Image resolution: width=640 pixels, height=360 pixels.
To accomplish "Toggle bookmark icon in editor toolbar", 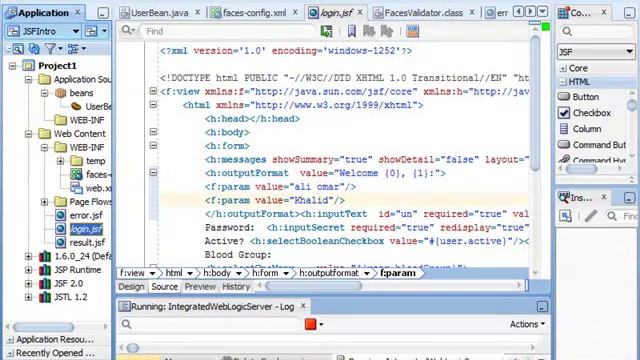I will 351,31.
